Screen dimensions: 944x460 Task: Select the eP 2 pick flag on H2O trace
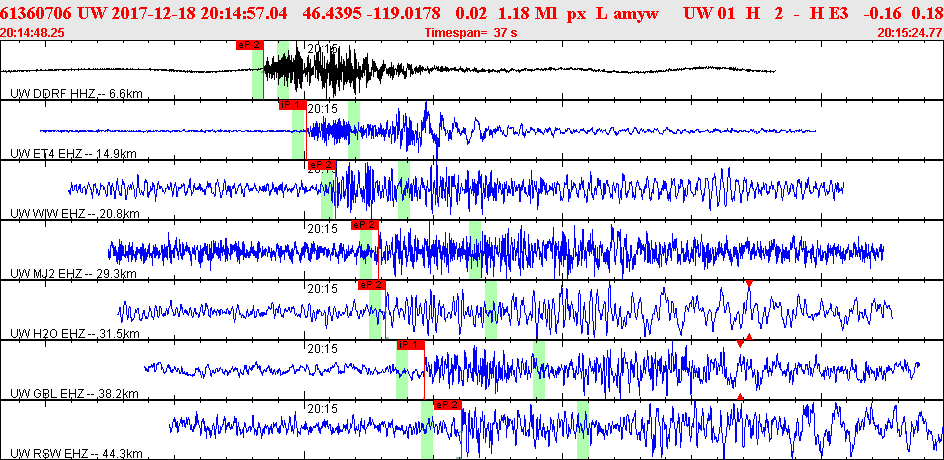pos(371,285)
